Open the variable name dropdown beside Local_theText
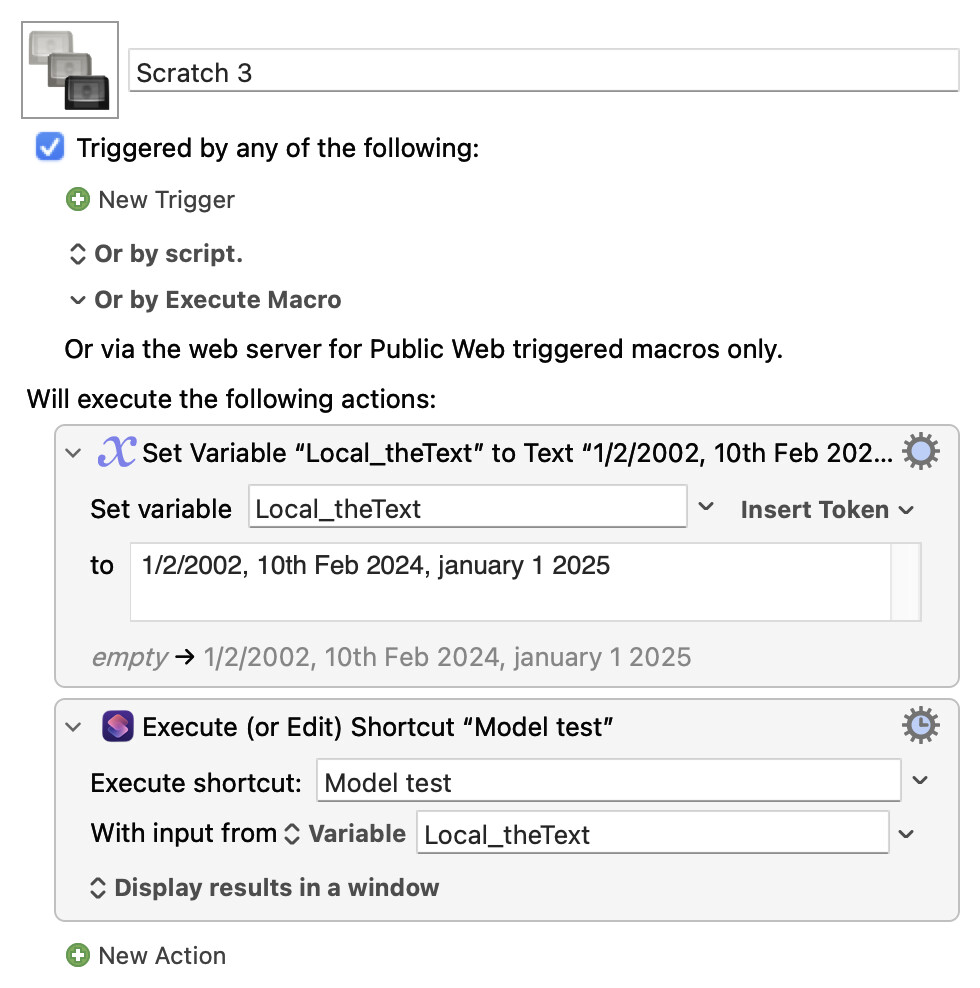 tap(706, 506)
